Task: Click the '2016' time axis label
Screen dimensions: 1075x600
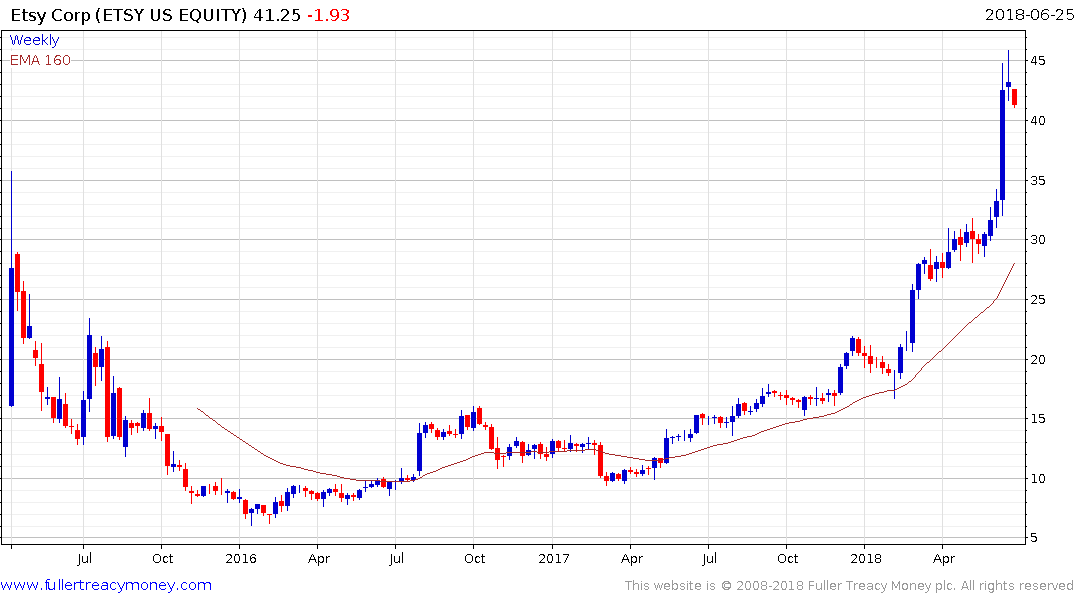Action: (241, 558)
